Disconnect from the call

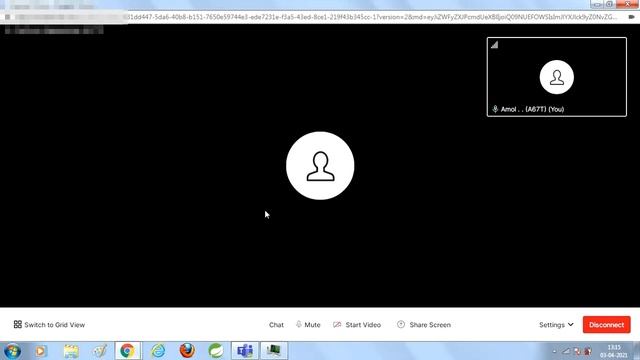coord(607,324)
